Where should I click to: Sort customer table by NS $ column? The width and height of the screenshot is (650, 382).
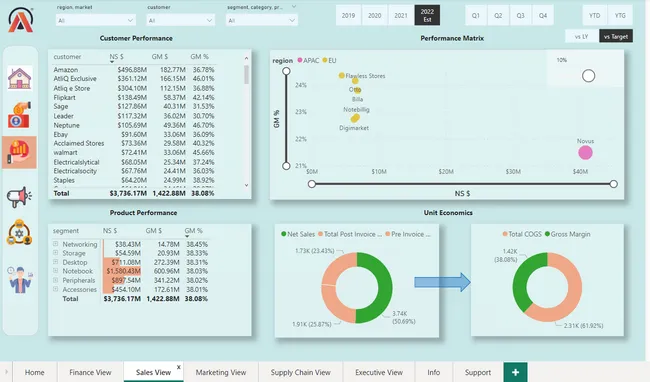116,57
